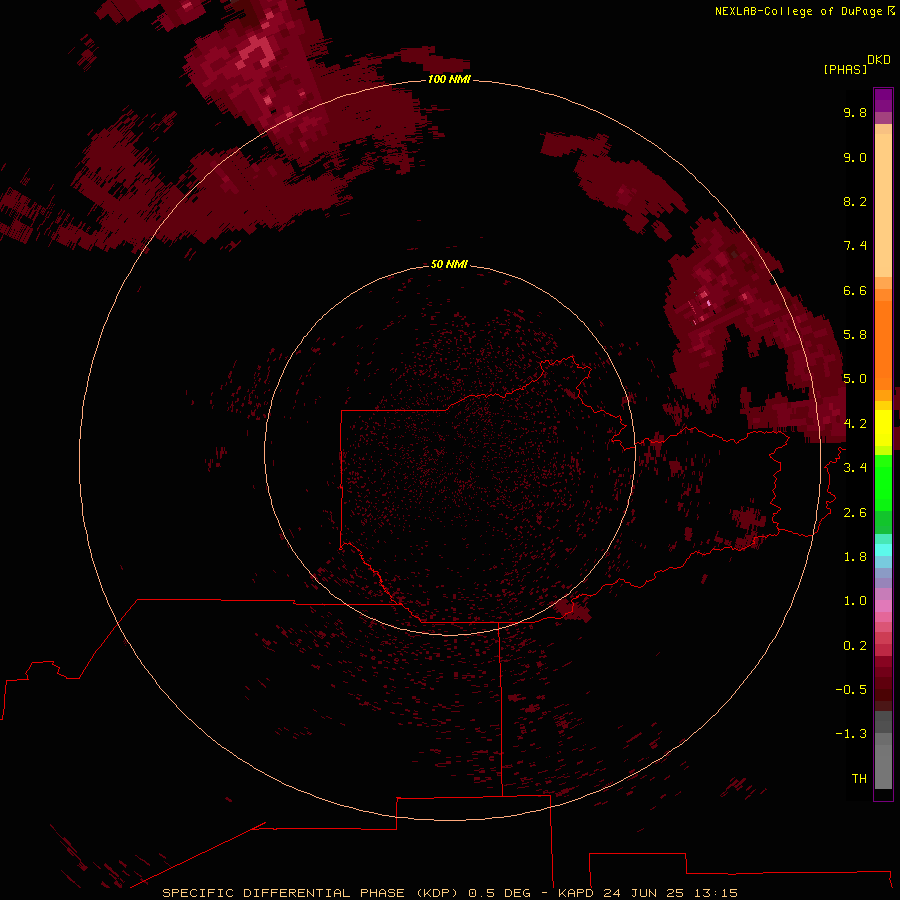Click the -0.5 scale value
The width and height of the screenshot is (900, 900).
coord(851,690)
